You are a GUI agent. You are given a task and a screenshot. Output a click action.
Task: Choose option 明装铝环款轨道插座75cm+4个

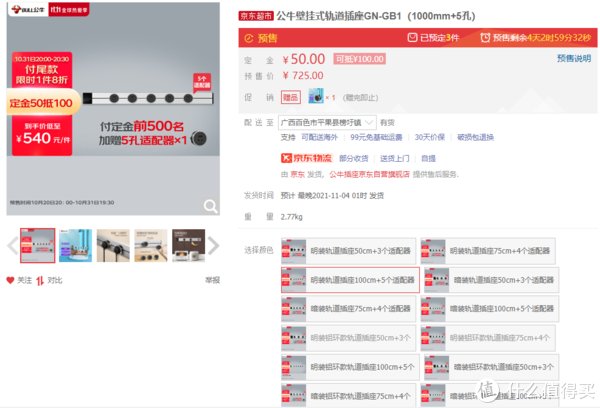click(x=488, y=338)
